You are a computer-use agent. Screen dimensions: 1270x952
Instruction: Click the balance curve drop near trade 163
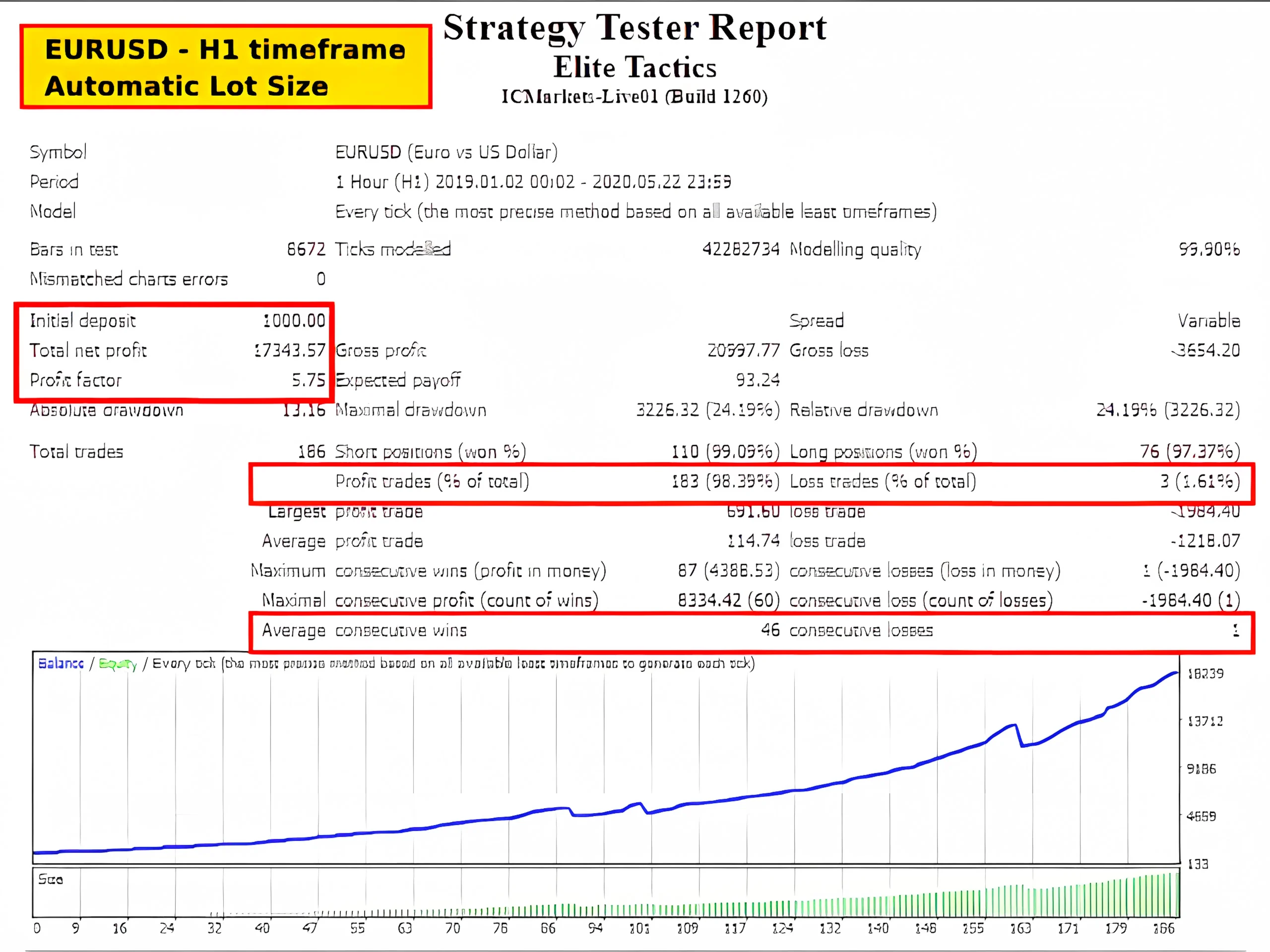click(1019, 736)
